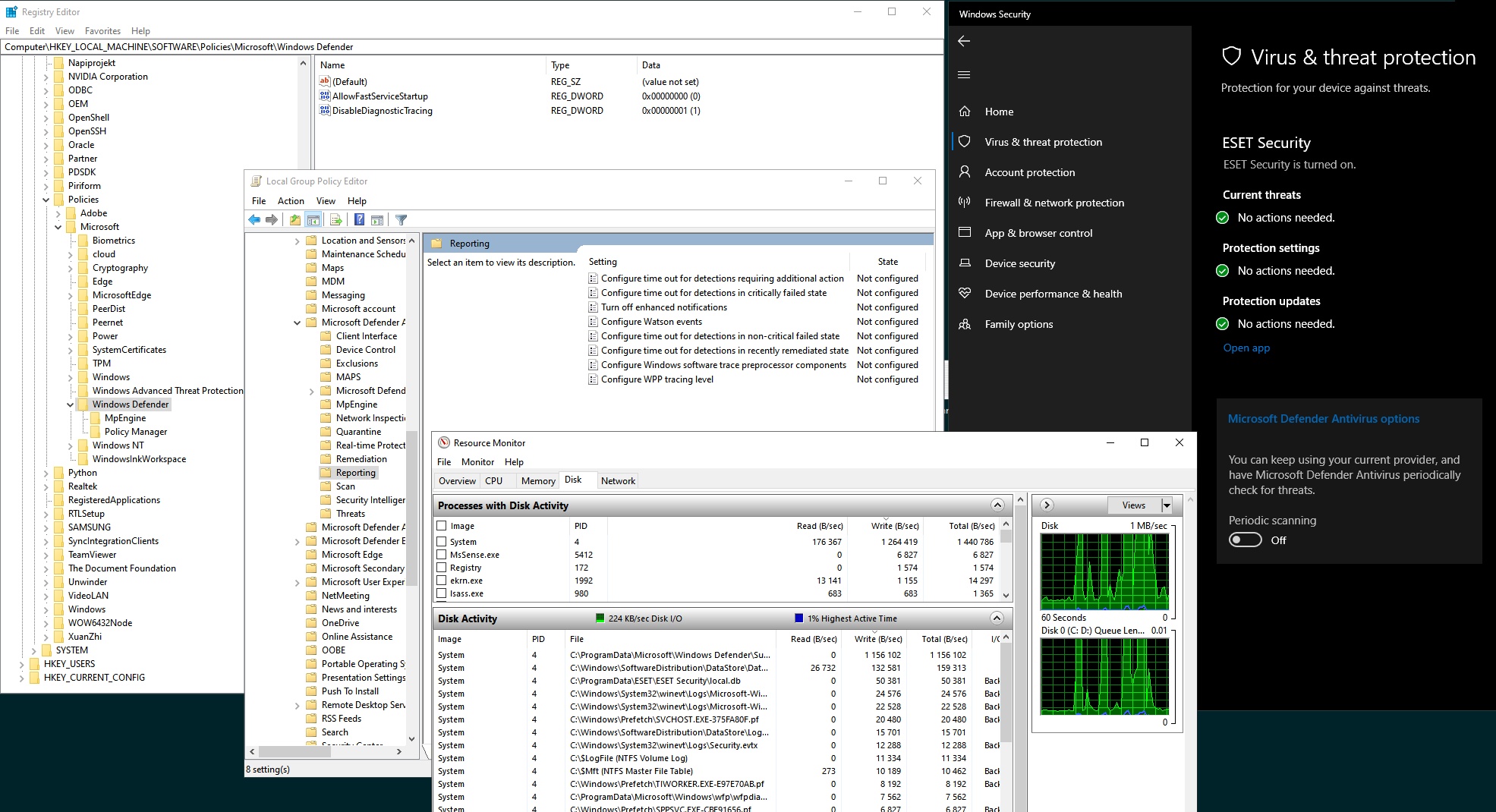Select Firewall & network protection in Windows Security
Screen dimensions: 1496x812
(1054, 203)
